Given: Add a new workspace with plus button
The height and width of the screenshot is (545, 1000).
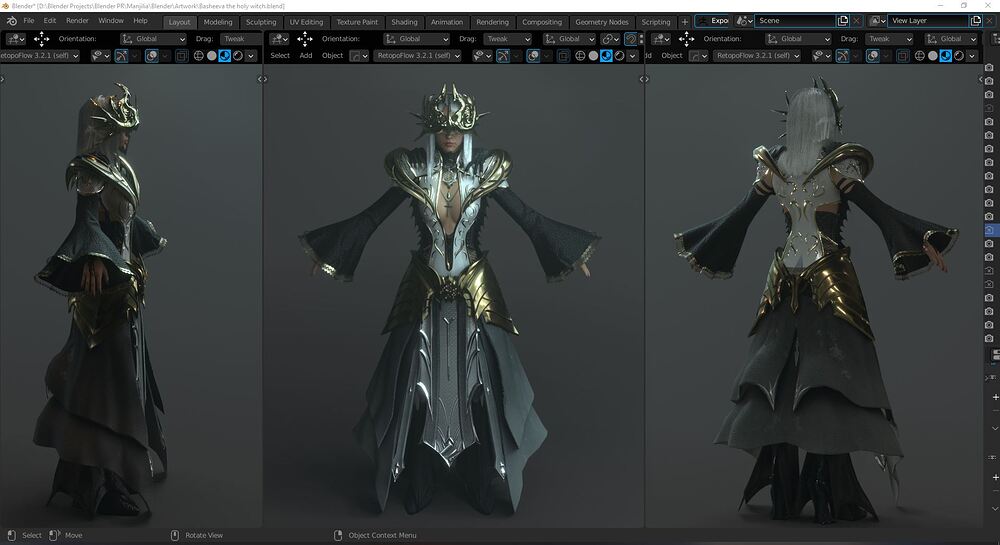Looking at the screenshot, I should [x=684, y=22].
